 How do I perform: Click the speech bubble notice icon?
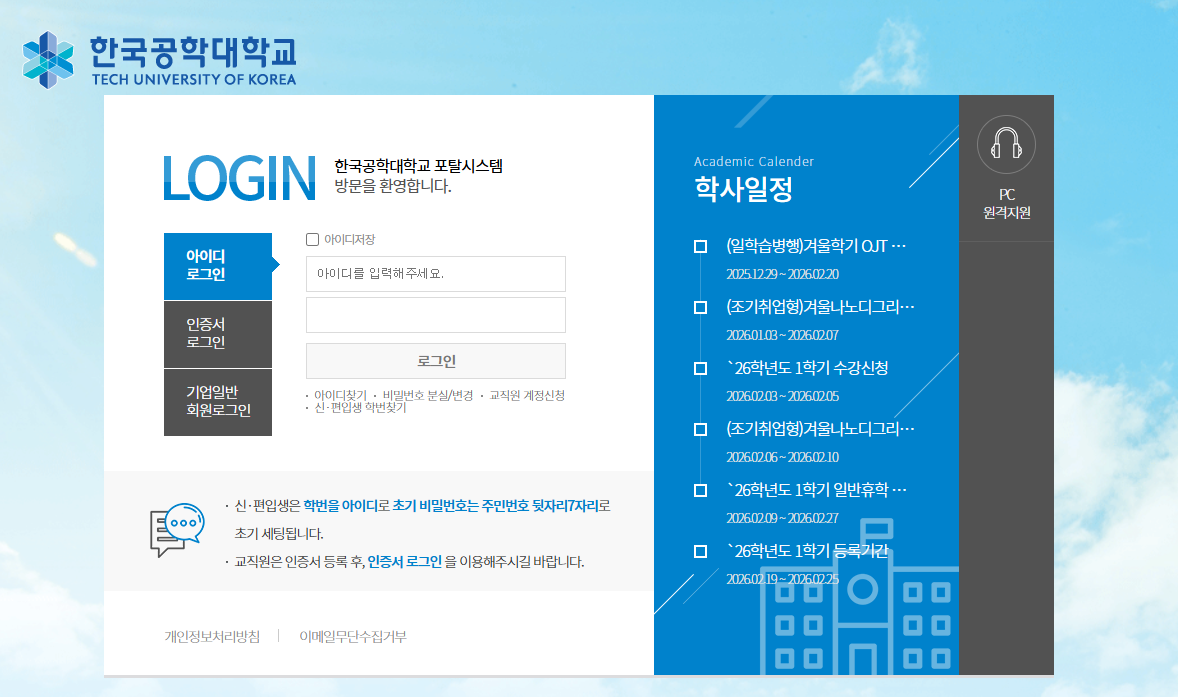coord(177,530)
